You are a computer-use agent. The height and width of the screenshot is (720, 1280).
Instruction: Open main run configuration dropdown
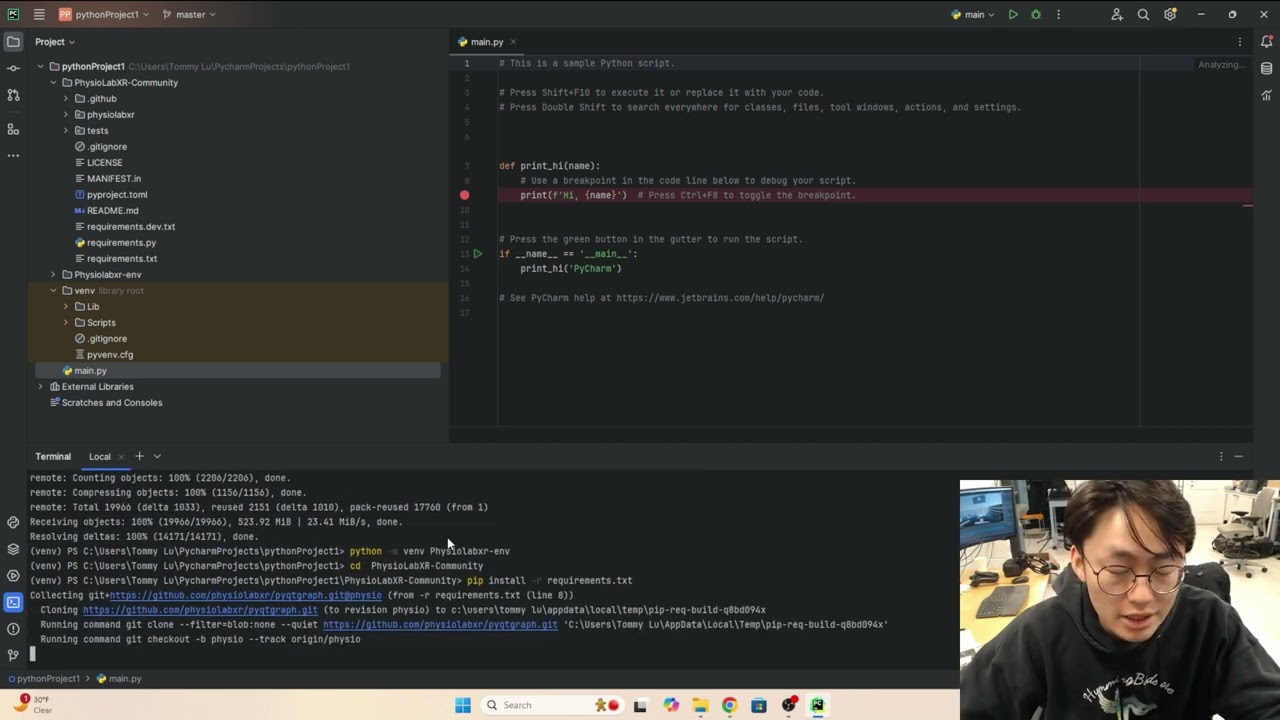tap(973, 15)
